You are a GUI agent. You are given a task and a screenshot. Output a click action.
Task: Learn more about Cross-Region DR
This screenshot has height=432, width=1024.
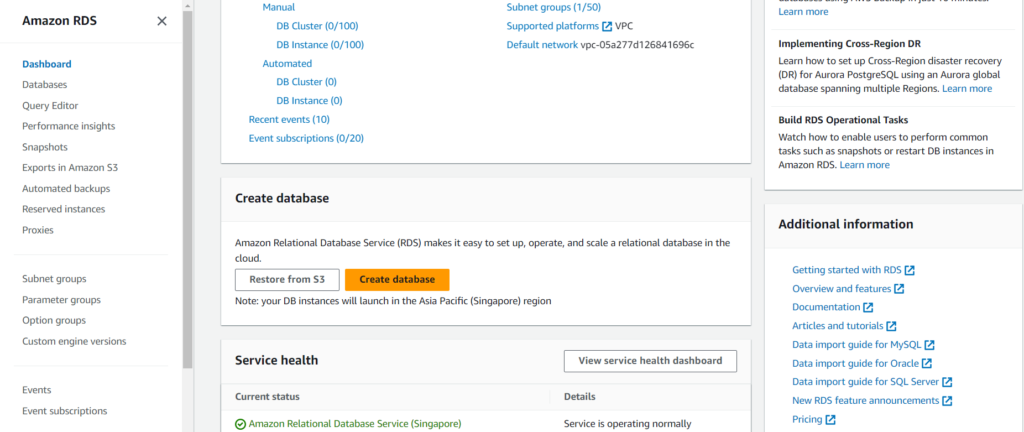(967, 89)
